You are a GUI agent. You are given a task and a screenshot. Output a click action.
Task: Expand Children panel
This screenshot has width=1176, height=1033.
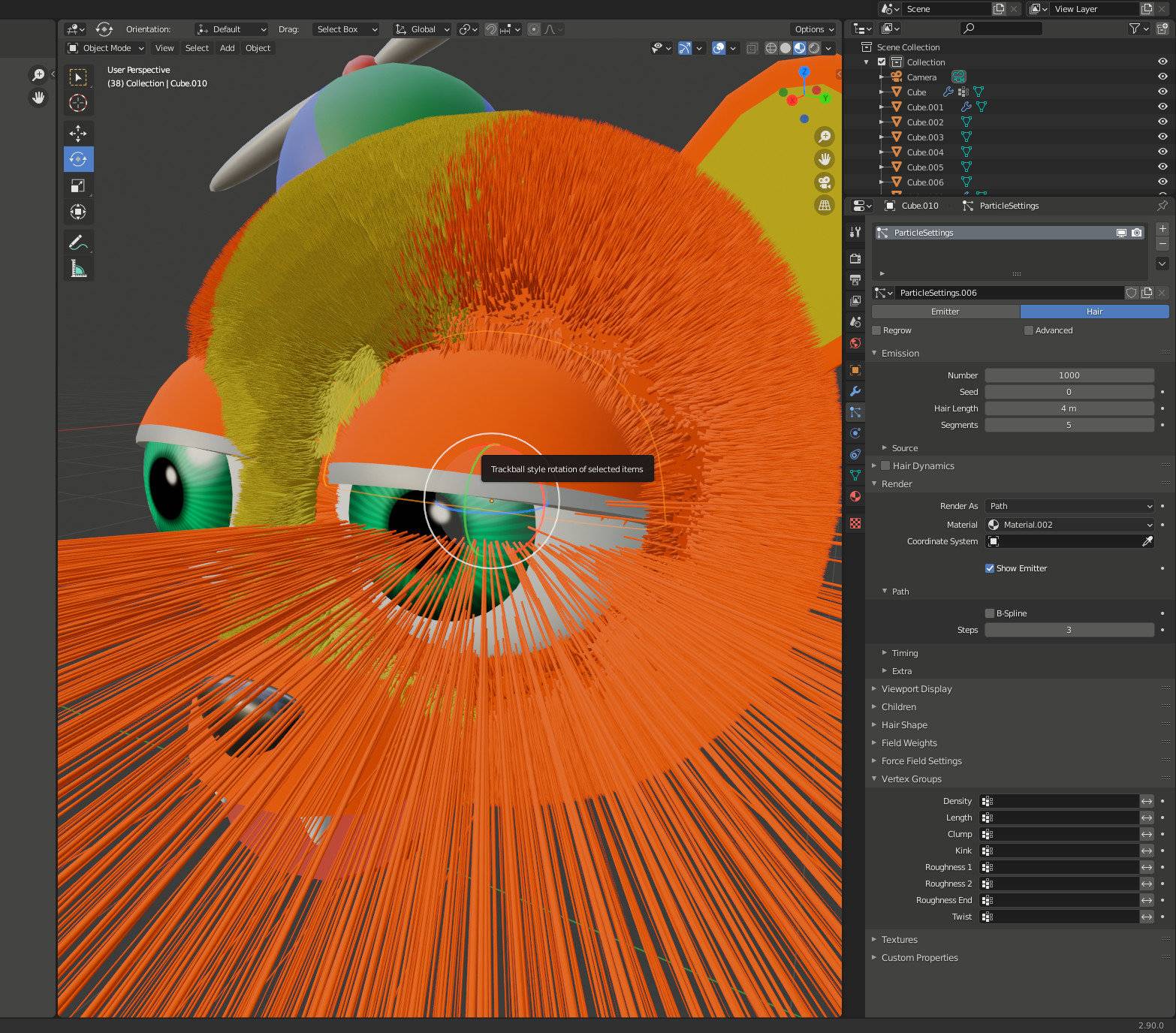coord(898,706)
